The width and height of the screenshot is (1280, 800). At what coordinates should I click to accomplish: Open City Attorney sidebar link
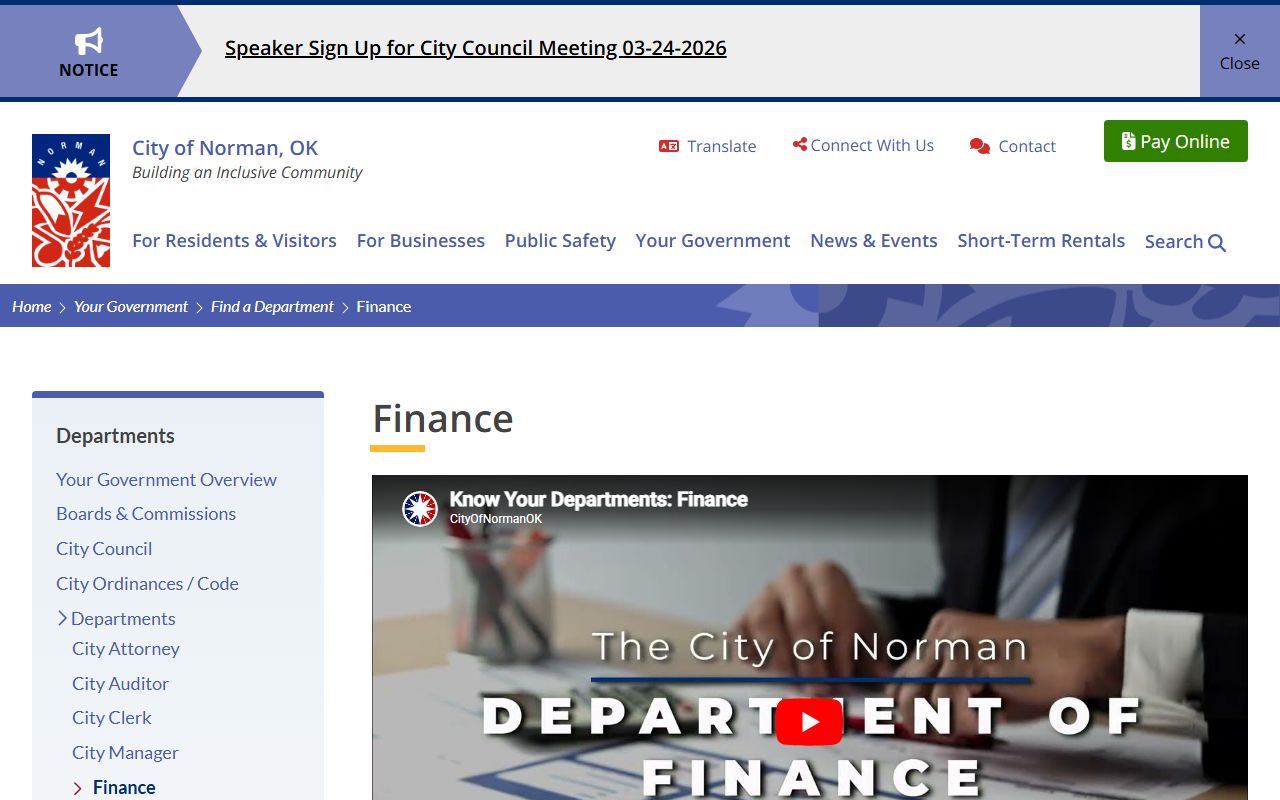[x=126, y=648]
